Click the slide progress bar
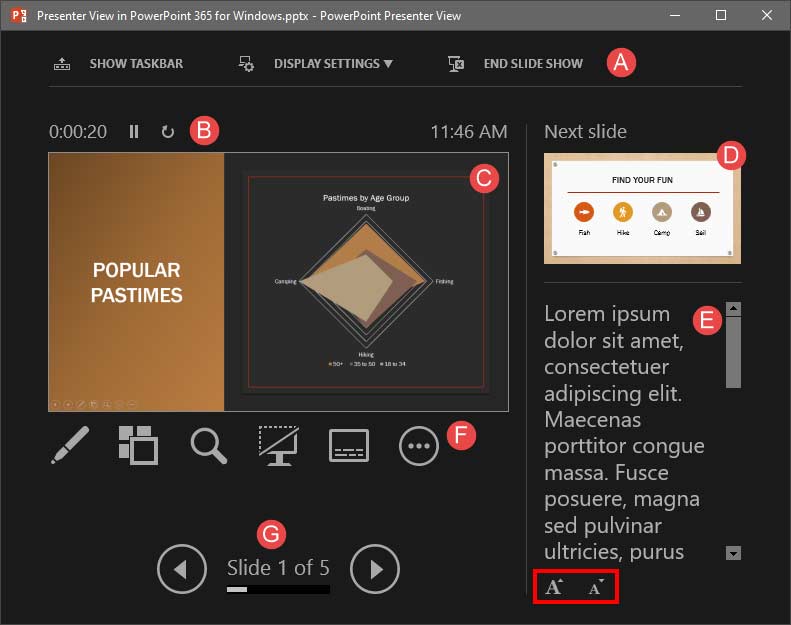Viewport: 791px width, 625px height. point(278,590)
